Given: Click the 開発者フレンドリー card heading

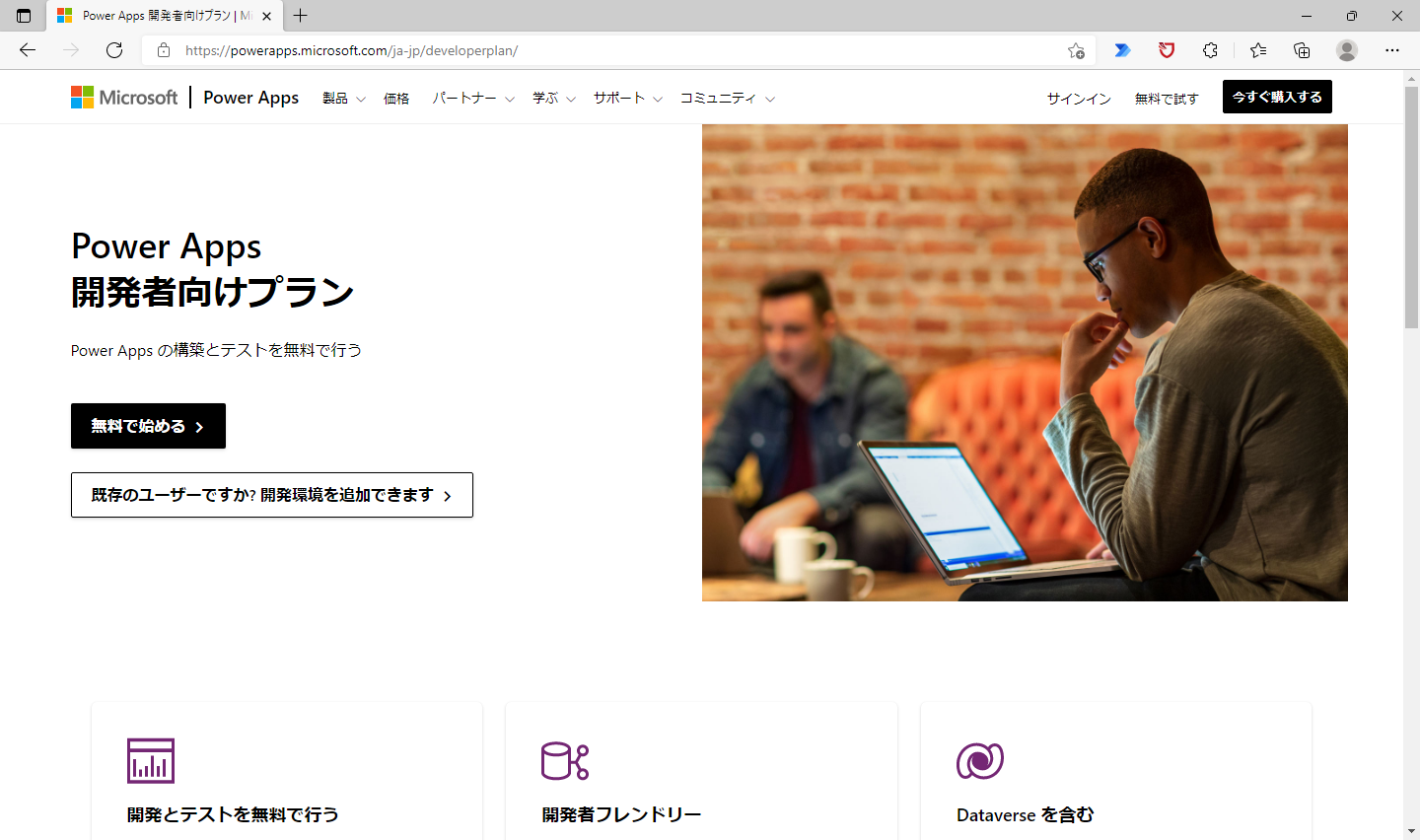Looking at the screenshot, I should coord(621,814).
